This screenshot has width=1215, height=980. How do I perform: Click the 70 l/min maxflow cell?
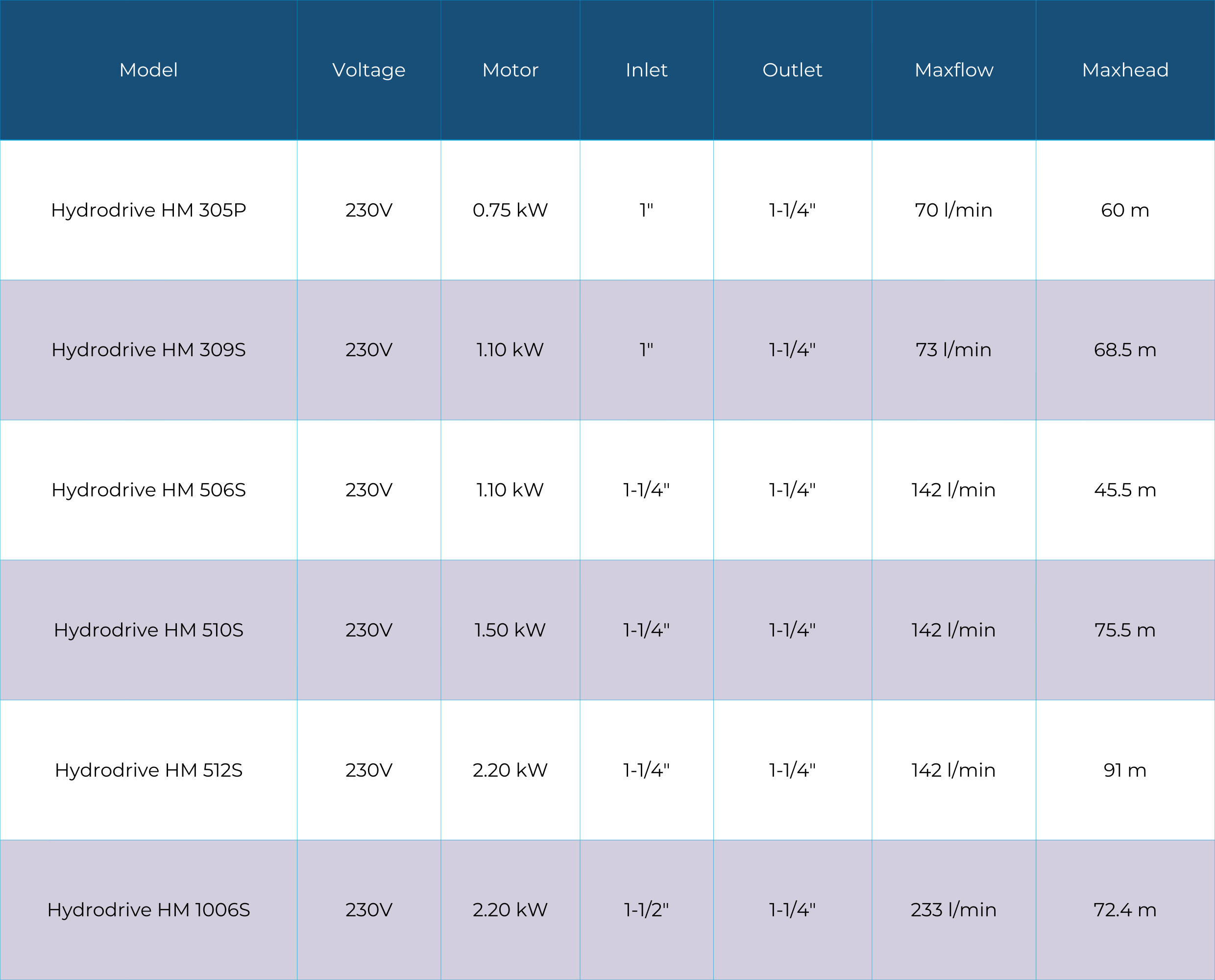click(954, 210)
